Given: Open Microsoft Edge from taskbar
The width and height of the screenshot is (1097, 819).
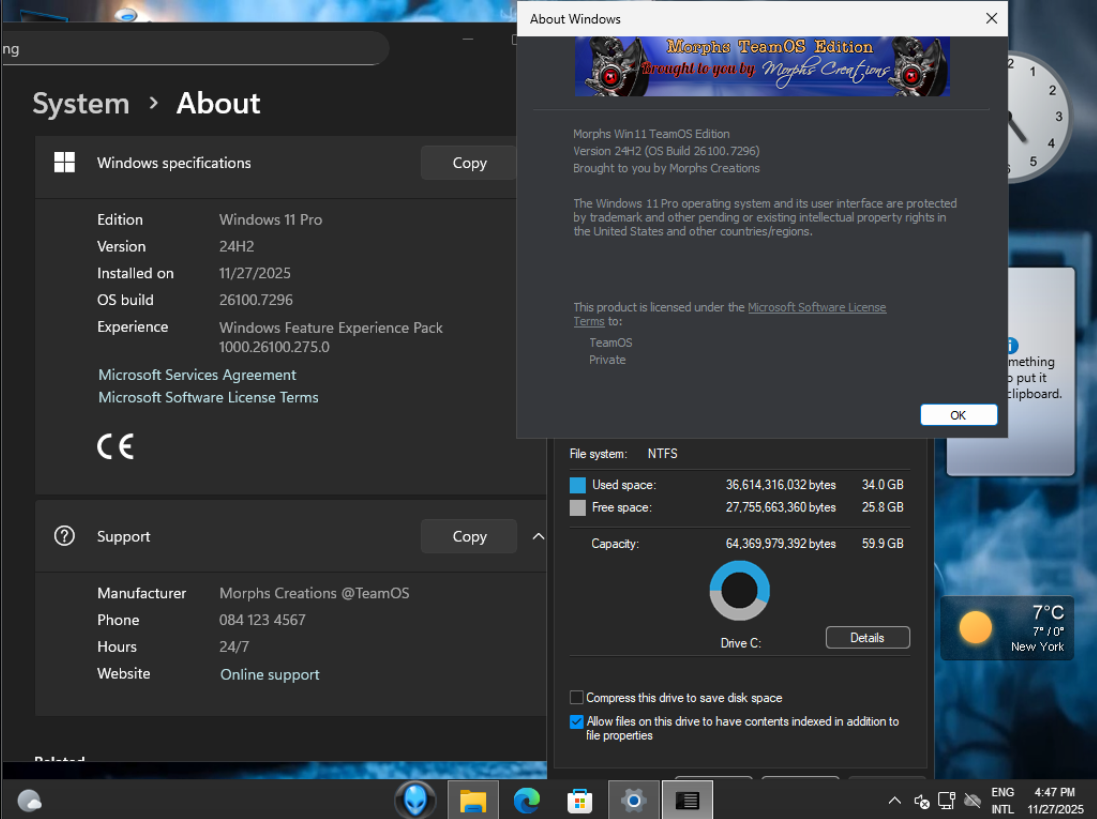Looking at the screenshot, I should [x=526, y=800].
